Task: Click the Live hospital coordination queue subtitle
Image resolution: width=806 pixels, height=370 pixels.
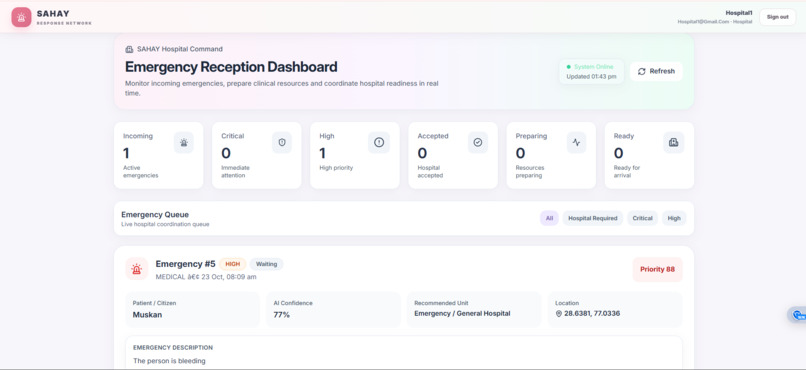Action: pyautogui.click(x=165, y=225)
